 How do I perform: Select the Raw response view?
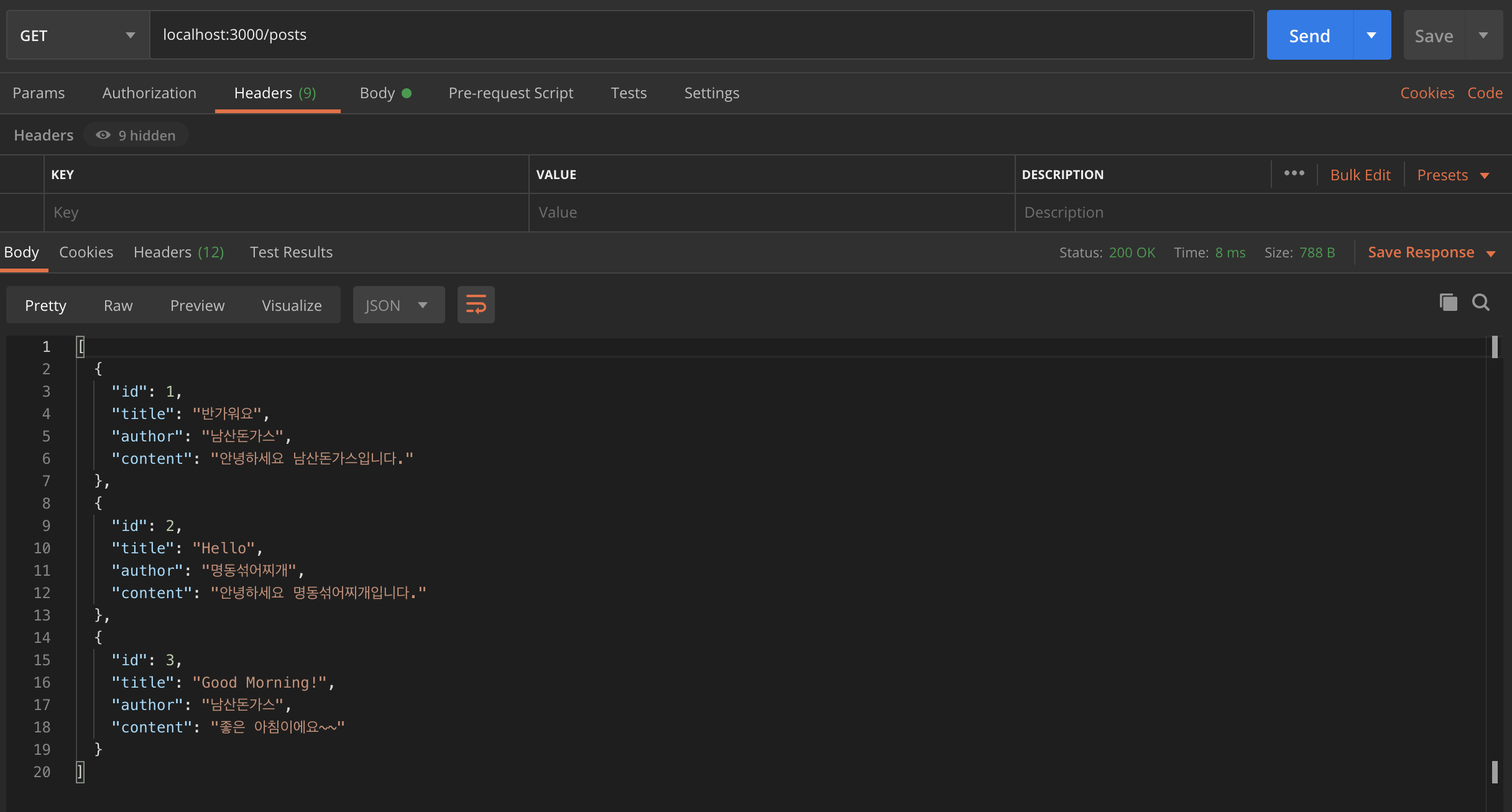(x=118, y=305)
